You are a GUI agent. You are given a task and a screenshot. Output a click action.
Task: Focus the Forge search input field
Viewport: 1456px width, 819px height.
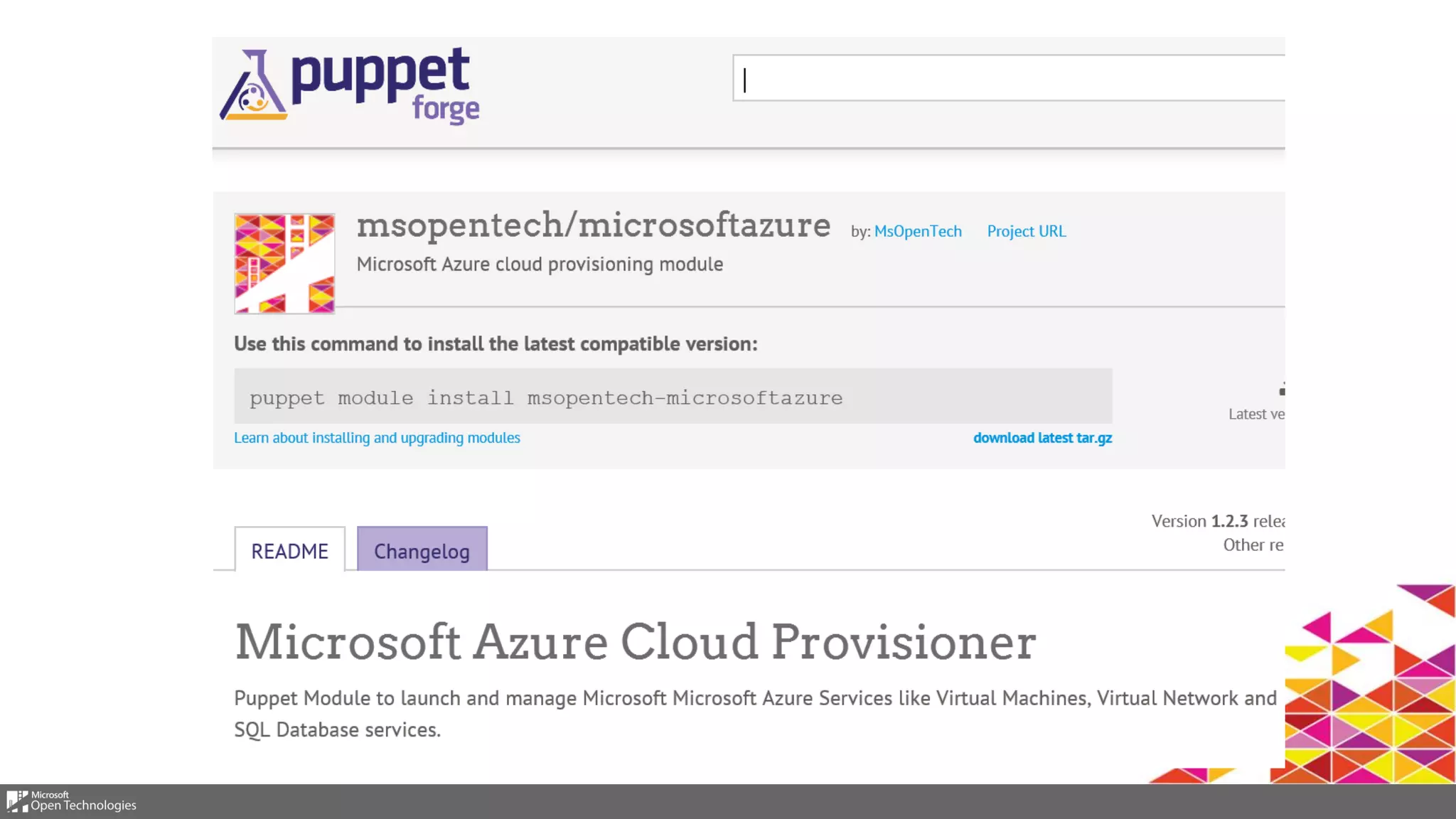point(1010,78)
